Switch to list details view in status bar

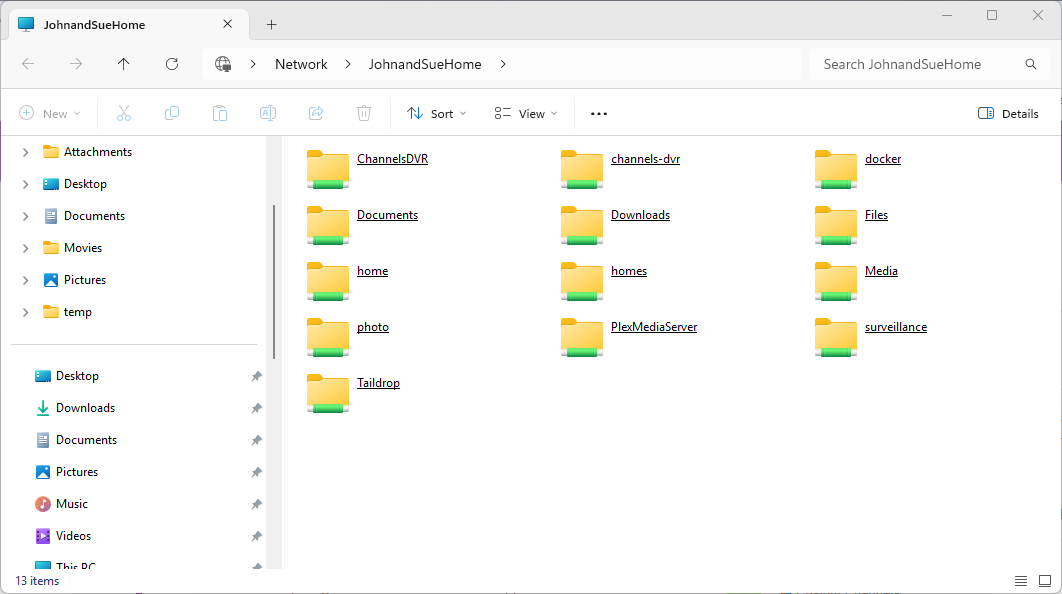[x=1021, y=581]
